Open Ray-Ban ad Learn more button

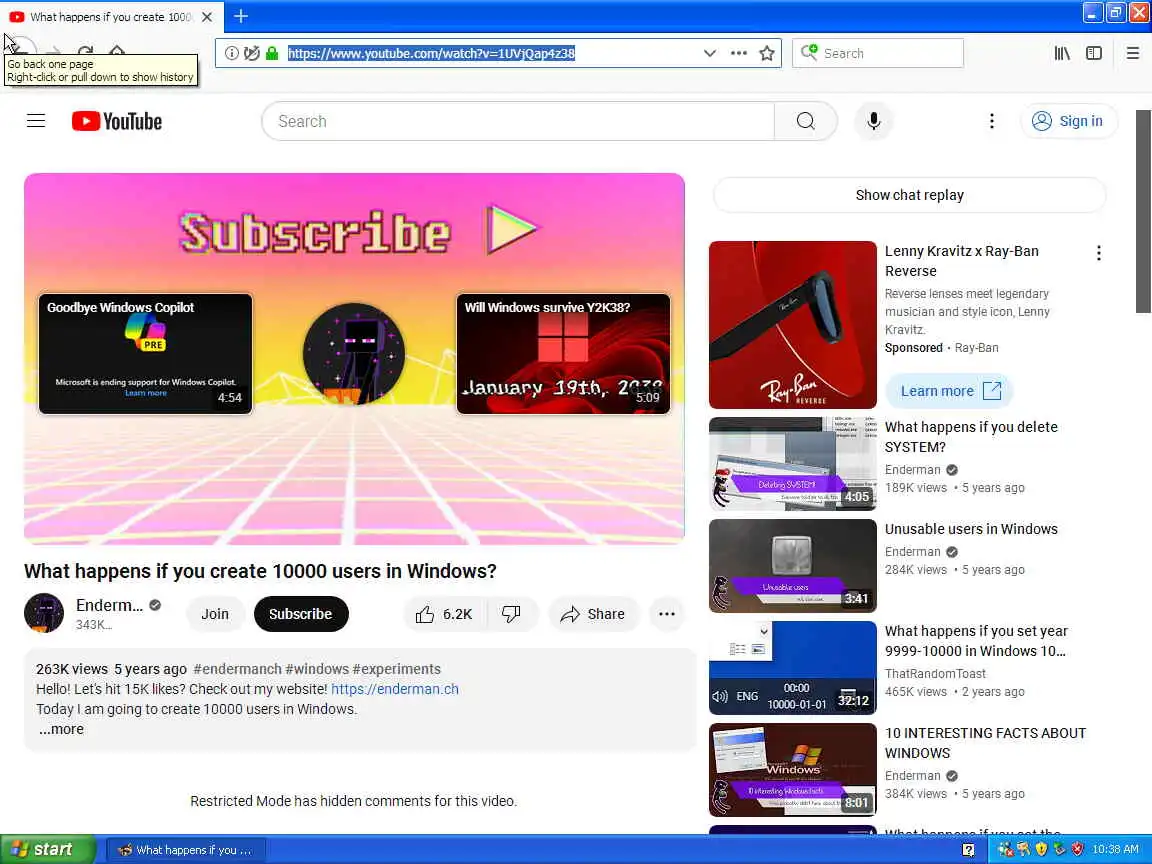point(949,391)
